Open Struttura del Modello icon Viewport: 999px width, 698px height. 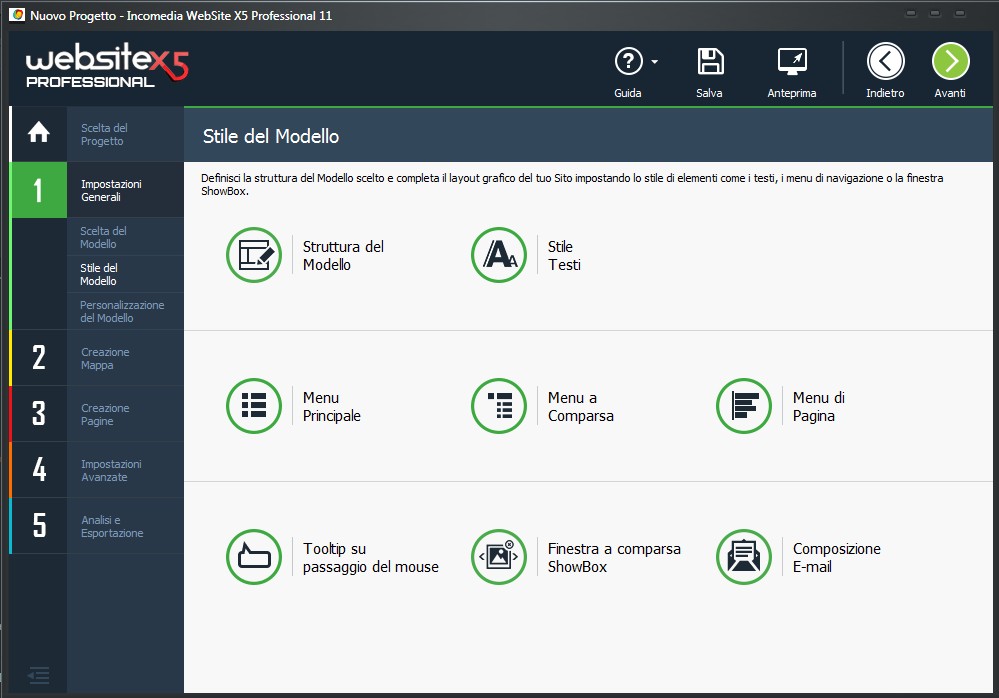(254, 255)
